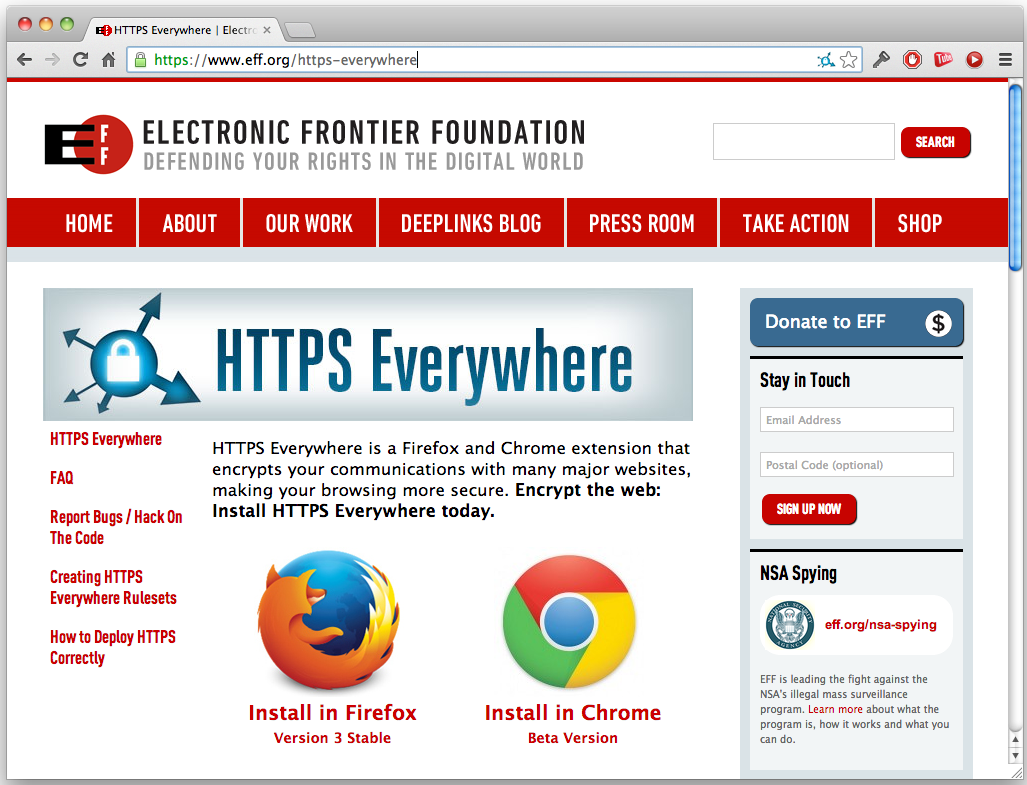Screen dimensions: 1027x785
Task: Open the ABOUT menu item
Action: (189, 223)
